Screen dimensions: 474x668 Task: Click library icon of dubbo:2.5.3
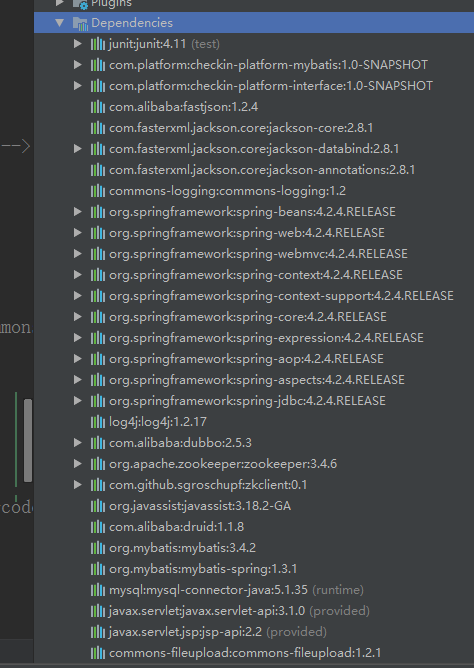[x=98, y=443]
